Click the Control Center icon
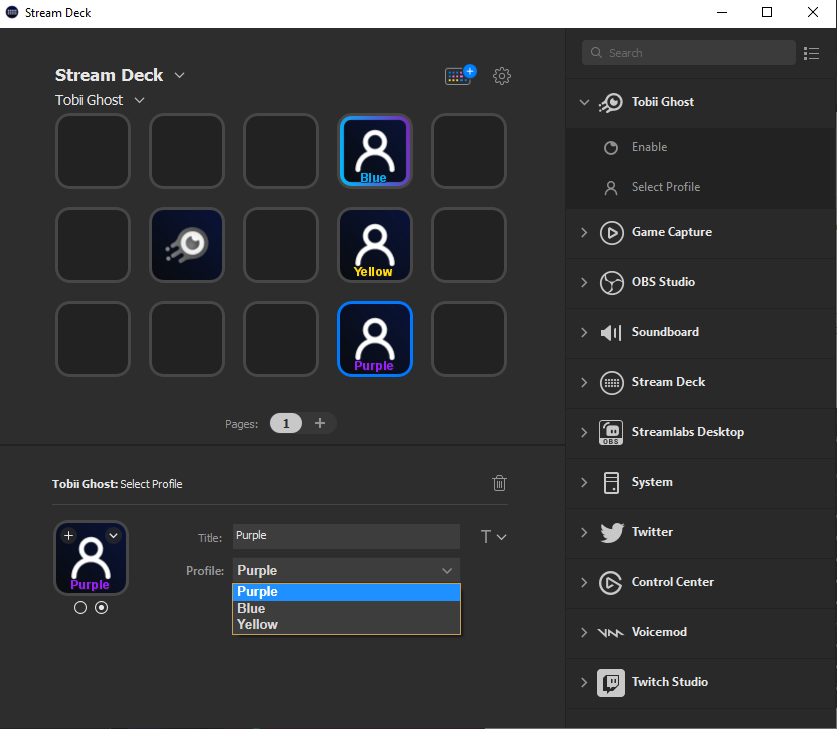The image size is (837, 729). [x=611, y=582]
